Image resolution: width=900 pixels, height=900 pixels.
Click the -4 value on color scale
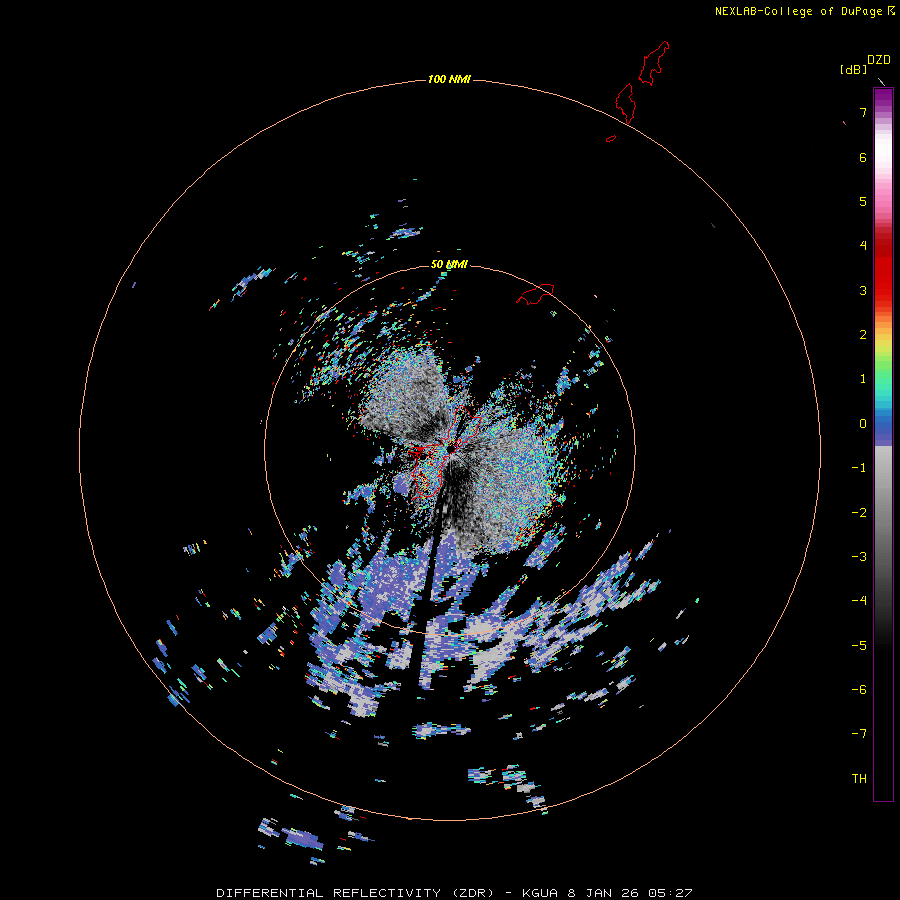[x=859, y=601]
